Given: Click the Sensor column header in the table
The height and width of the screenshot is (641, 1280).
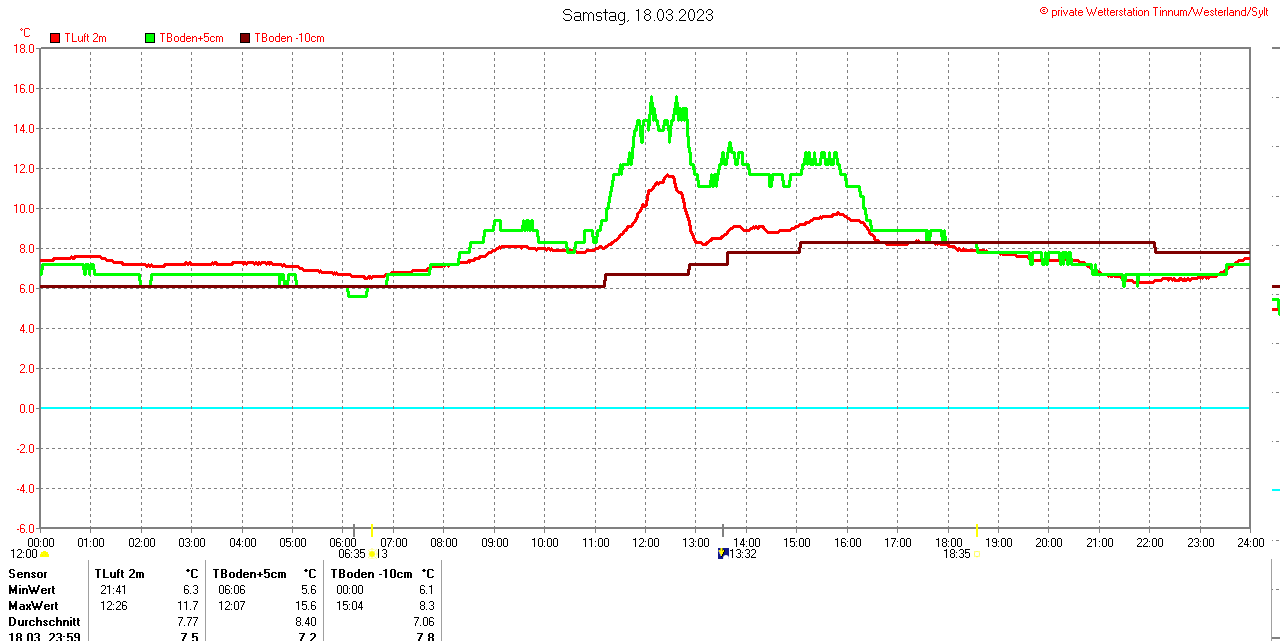Looking at the screenshot, I should (28, 574).
